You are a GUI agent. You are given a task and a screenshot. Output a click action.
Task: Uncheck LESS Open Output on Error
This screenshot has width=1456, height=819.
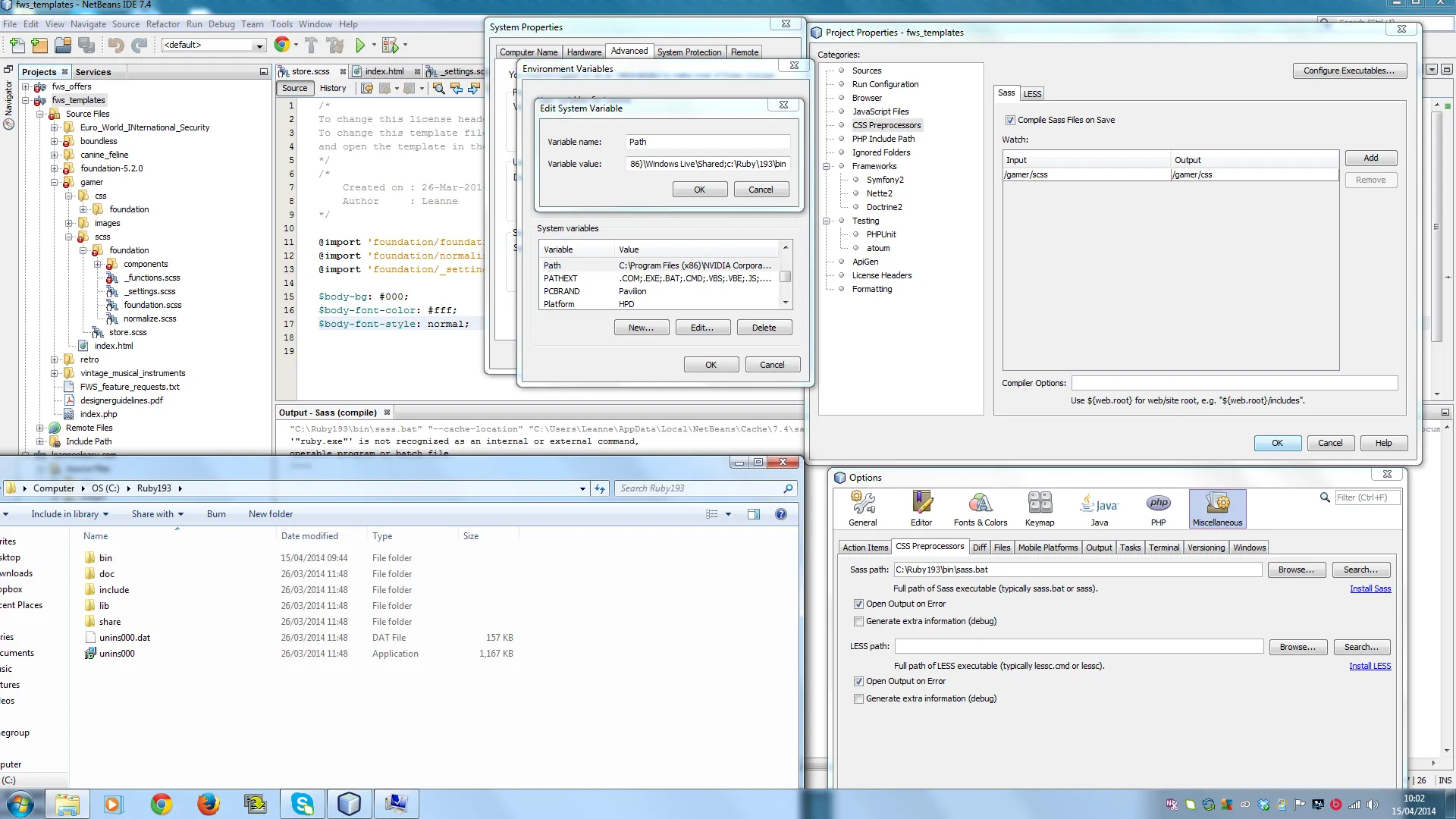pos(858,681)
